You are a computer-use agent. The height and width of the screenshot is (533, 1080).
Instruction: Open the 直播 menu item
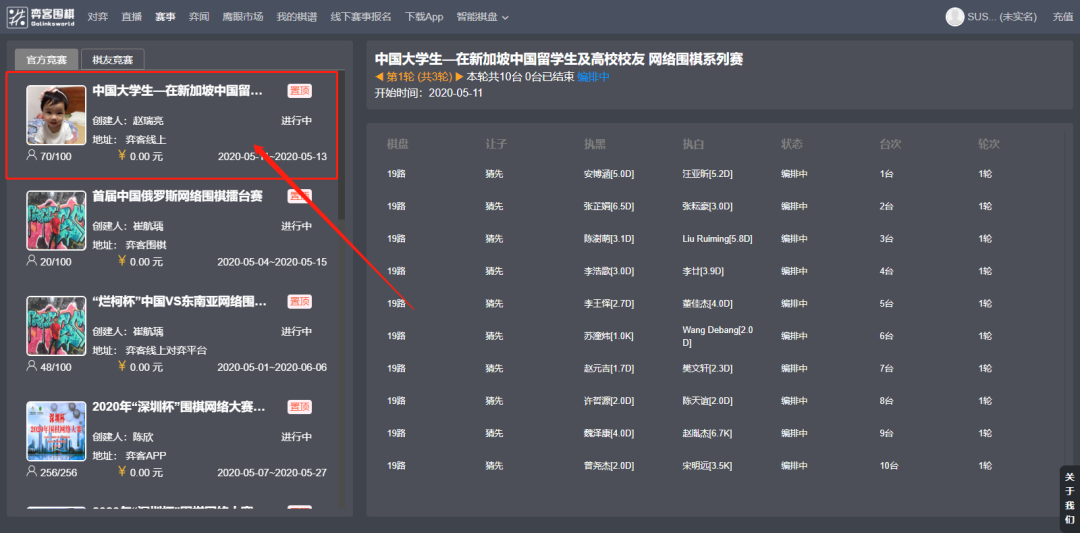pyautogui.click(x=131, y=17)
